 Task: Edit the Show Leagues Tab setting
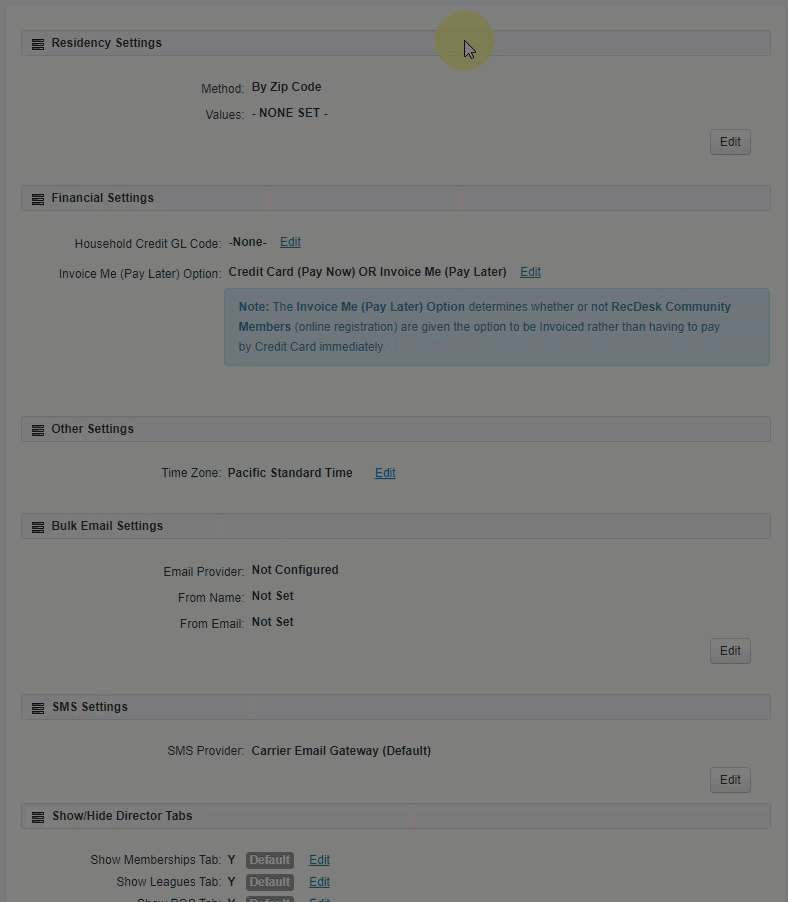coord(319,882)
